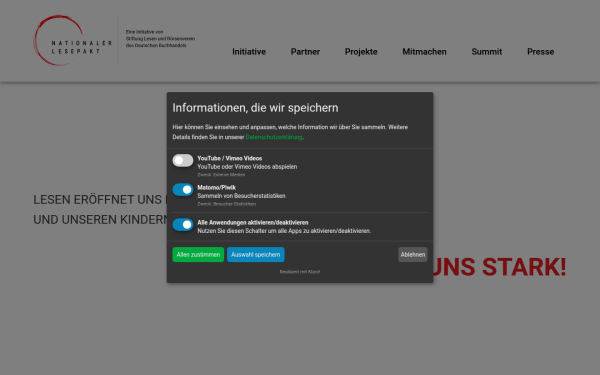Click the Matomo/Piwik label text
Viewport: 600px width, 375px height.
tap(217, 188)
